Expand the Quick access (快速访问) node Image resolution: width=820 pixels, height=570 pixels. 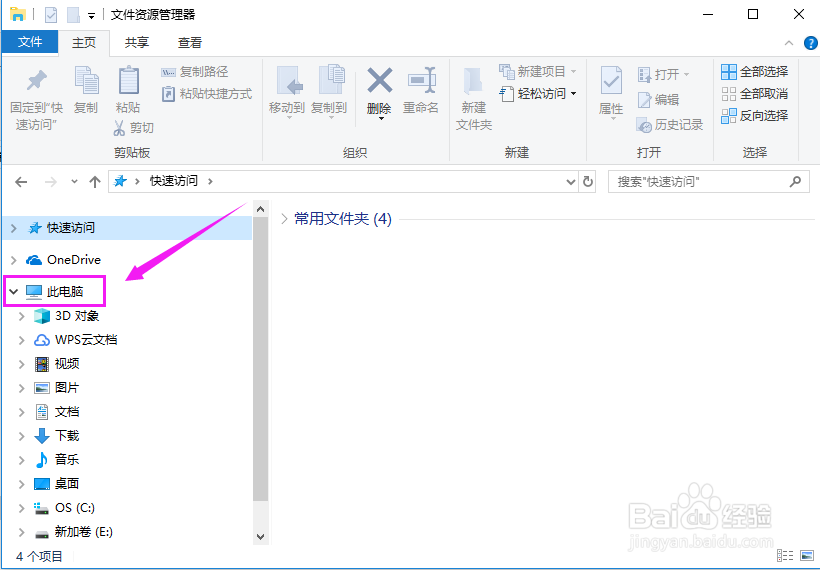point(14,229)
